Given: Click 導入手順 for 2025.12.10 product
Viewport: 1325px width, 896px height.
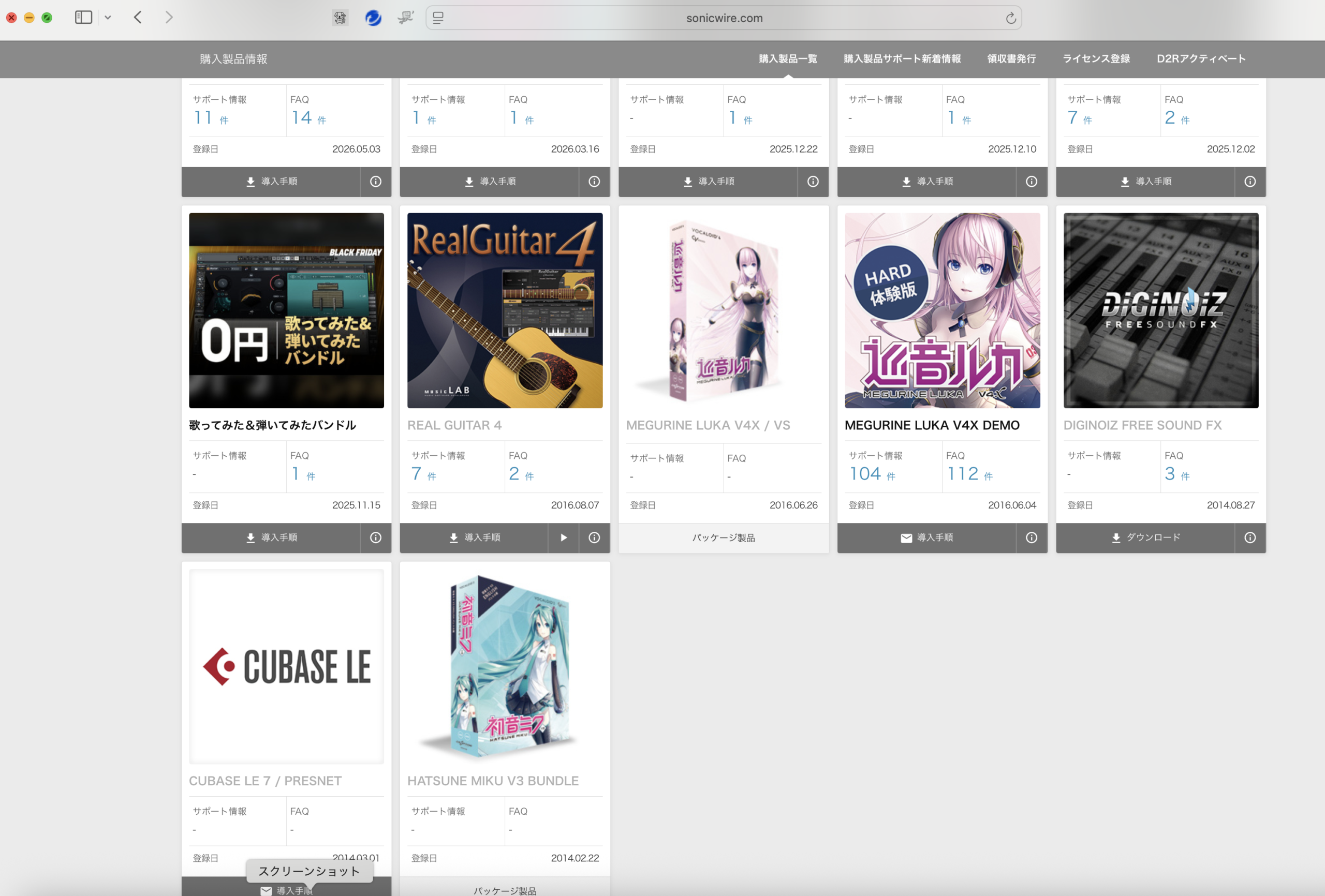Looking at the screenshot, I should [926, 181].
